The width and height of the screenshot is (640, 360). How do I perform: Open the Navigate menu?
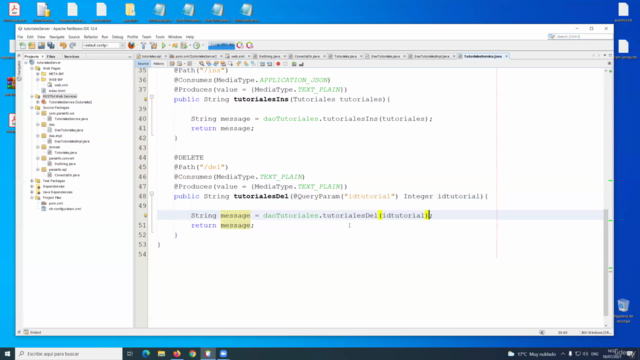pos(57,37)
